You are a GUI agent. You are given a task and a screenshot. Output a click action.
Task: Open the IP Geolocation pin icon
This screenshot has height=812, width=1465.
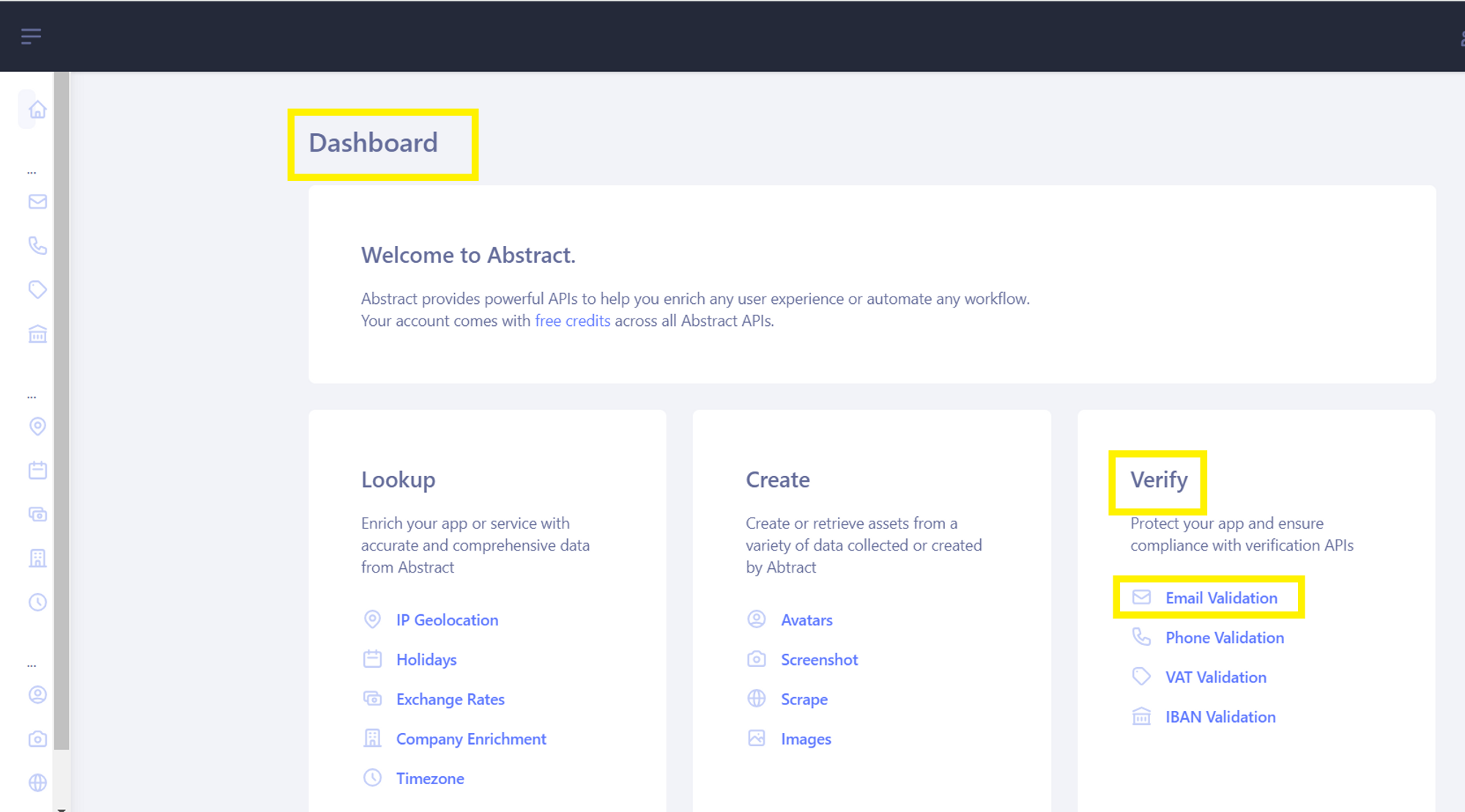pos(37,426)
